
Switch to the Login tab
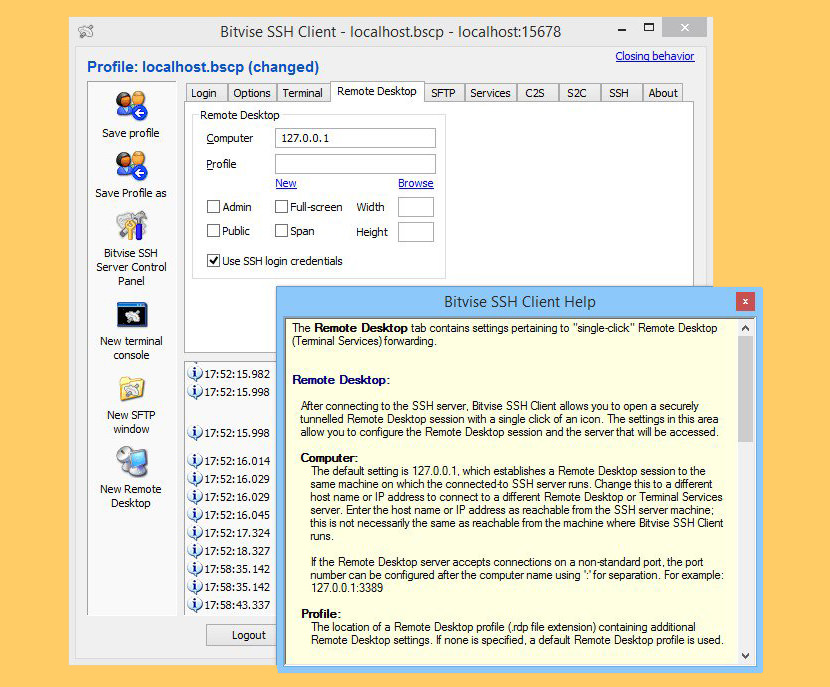206,93
